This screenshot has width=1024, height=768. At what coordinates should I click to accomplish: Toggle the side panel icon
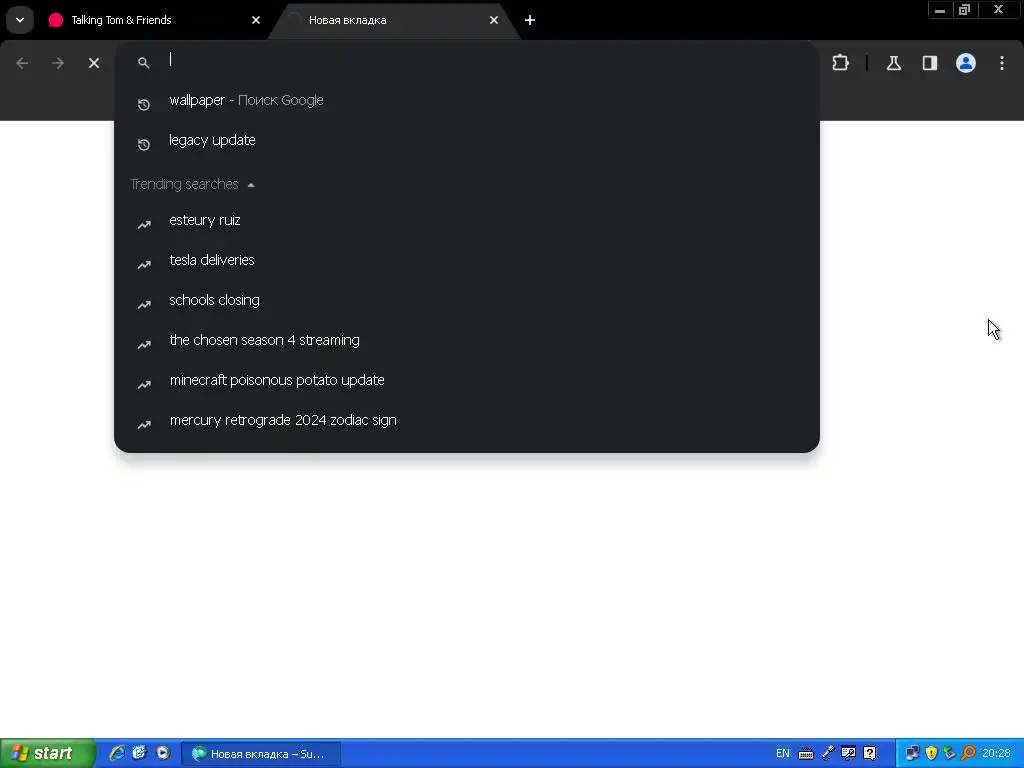[x=930, y=63]
